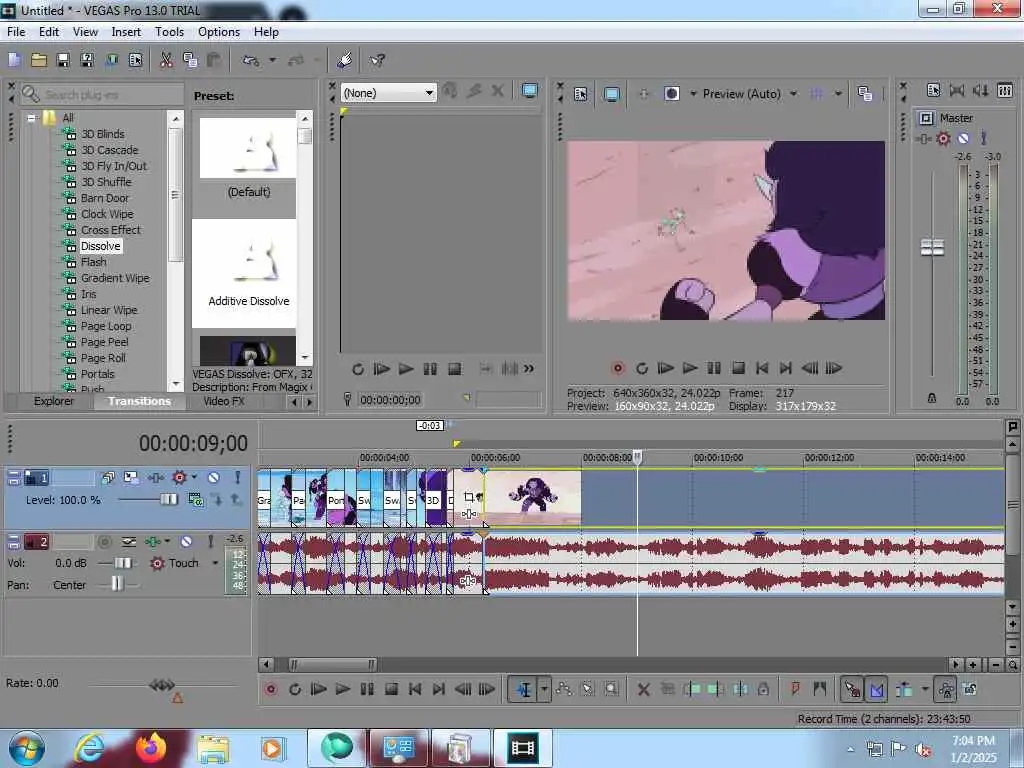Open the Preview (Auto) quality dropdown
The height and width of the screenshot is (768, 1024).
point(750,94)
